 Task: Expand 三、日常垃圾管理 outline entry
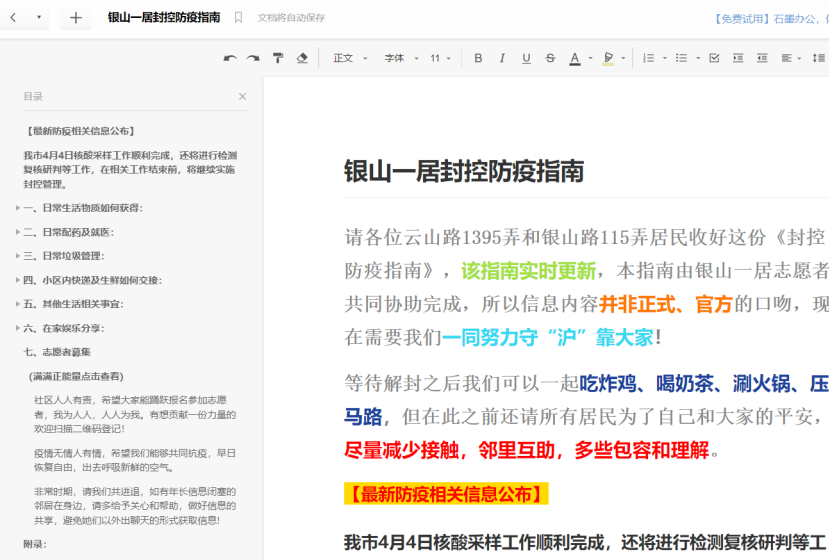[17, 256]
